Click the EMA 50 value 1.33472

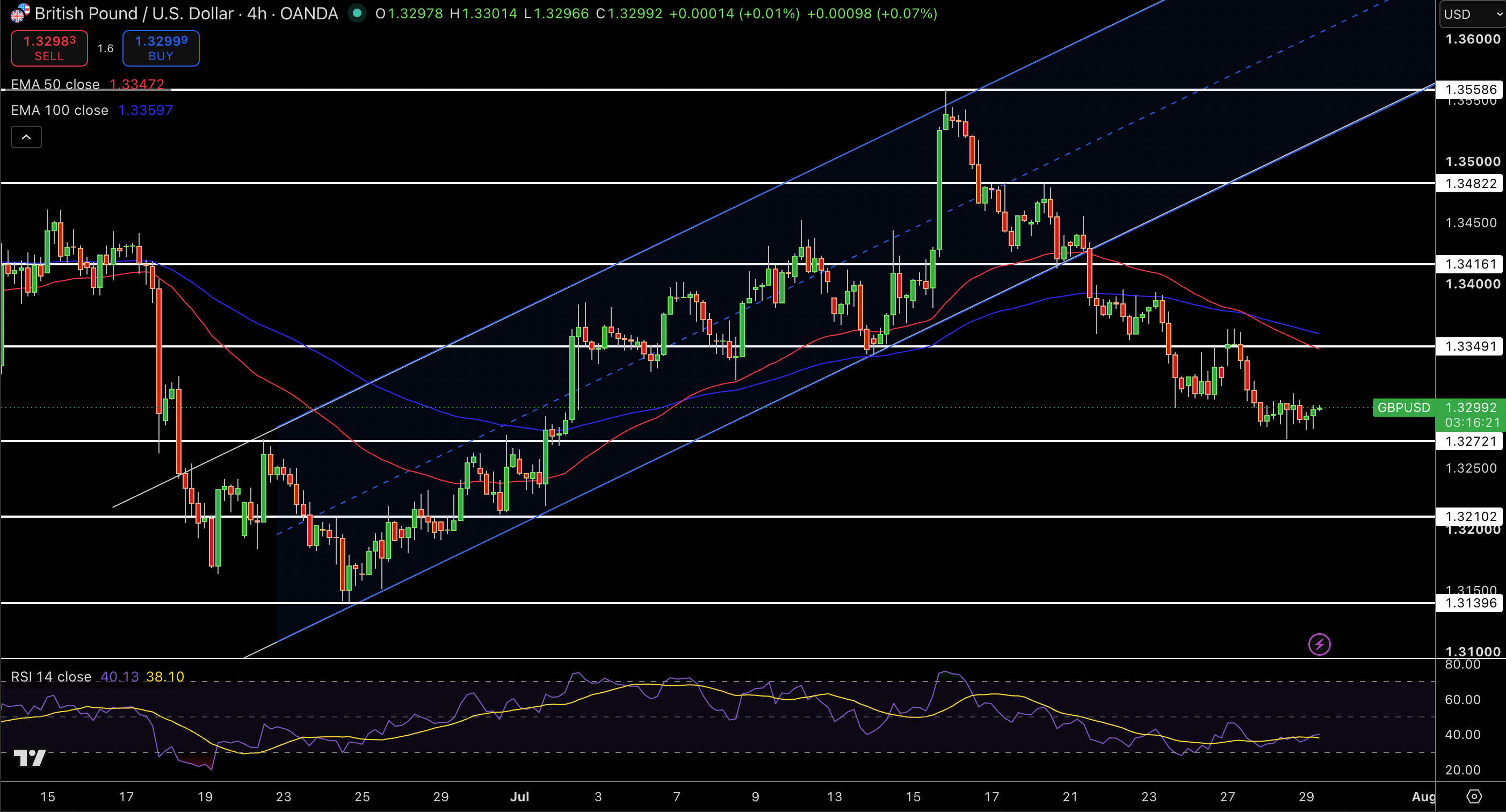pos(137,84)
